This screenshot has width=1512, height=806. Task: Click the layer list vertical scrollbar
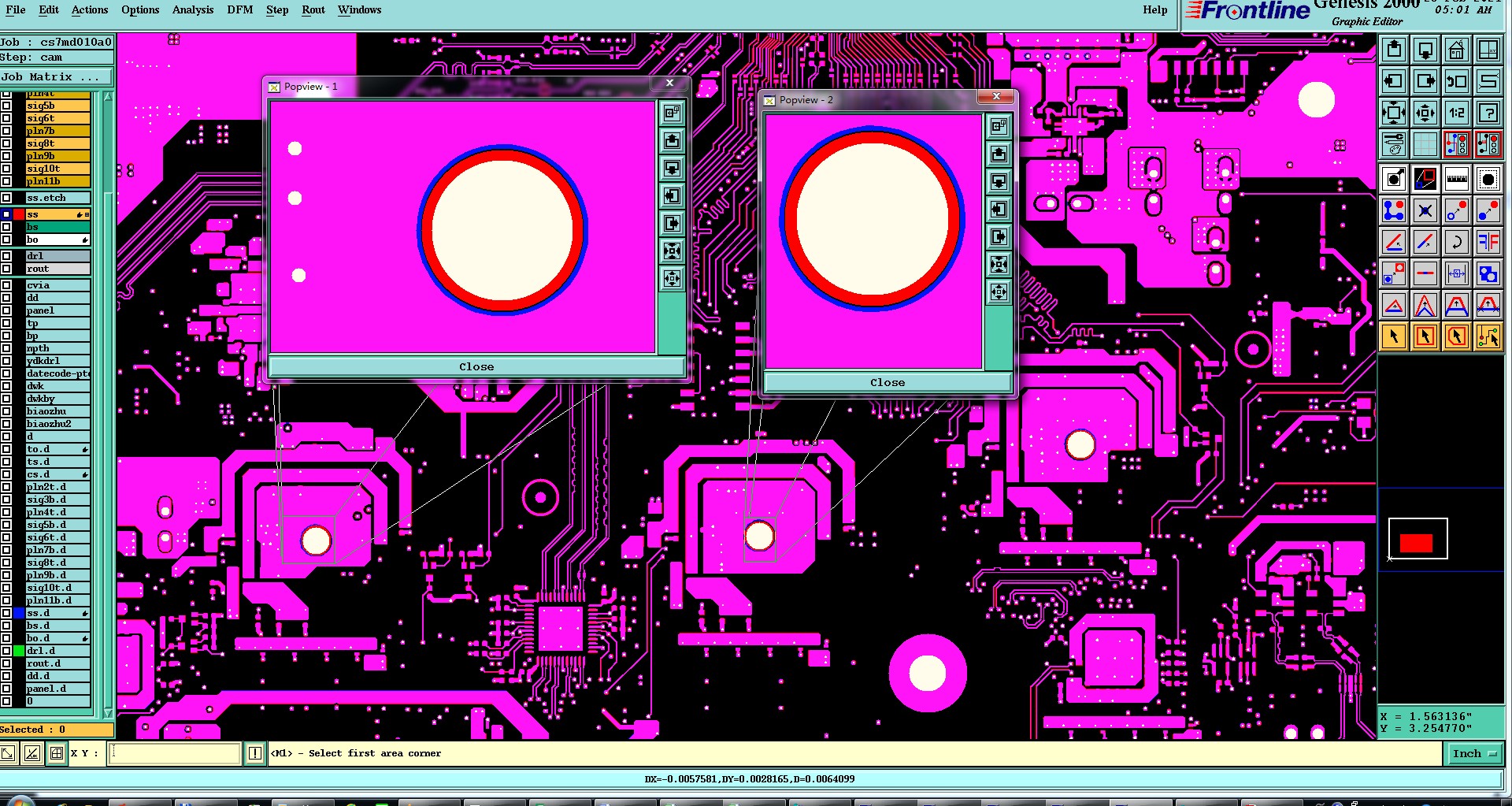pos(109,403)
